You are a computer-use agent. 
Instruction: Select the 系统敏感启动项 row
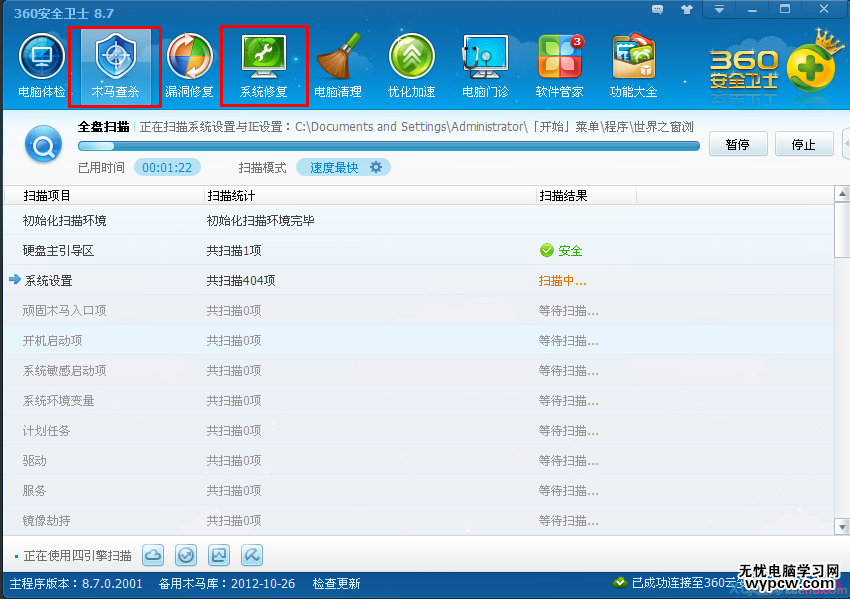pyautogui.click(x=418, y=371)
